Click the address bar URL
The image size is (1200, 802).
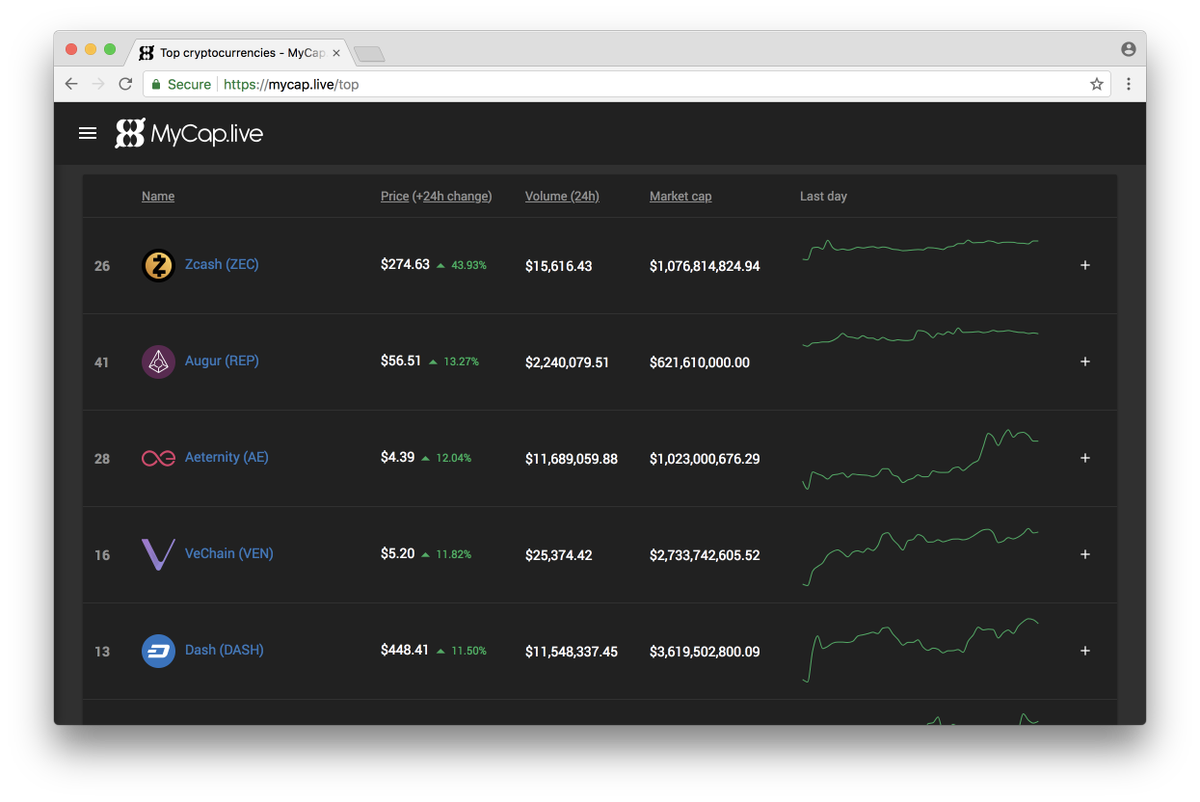(x=291, y=84)
